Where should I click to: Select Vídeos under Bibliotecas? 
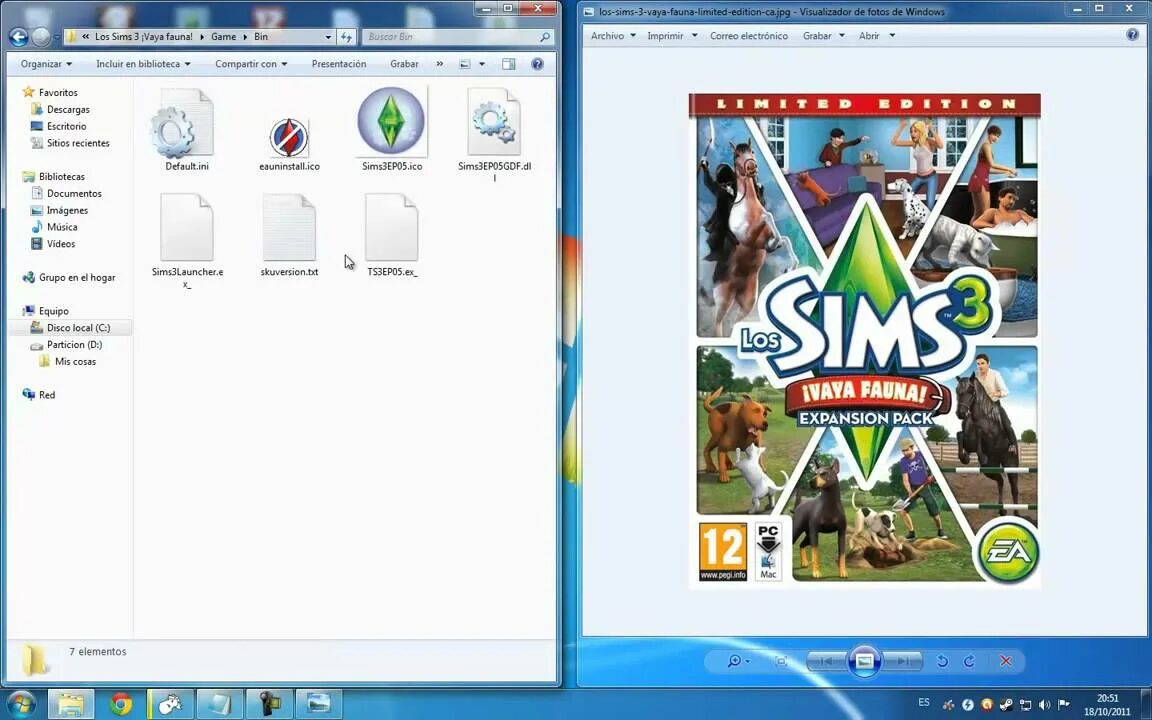tap(61, 244)
